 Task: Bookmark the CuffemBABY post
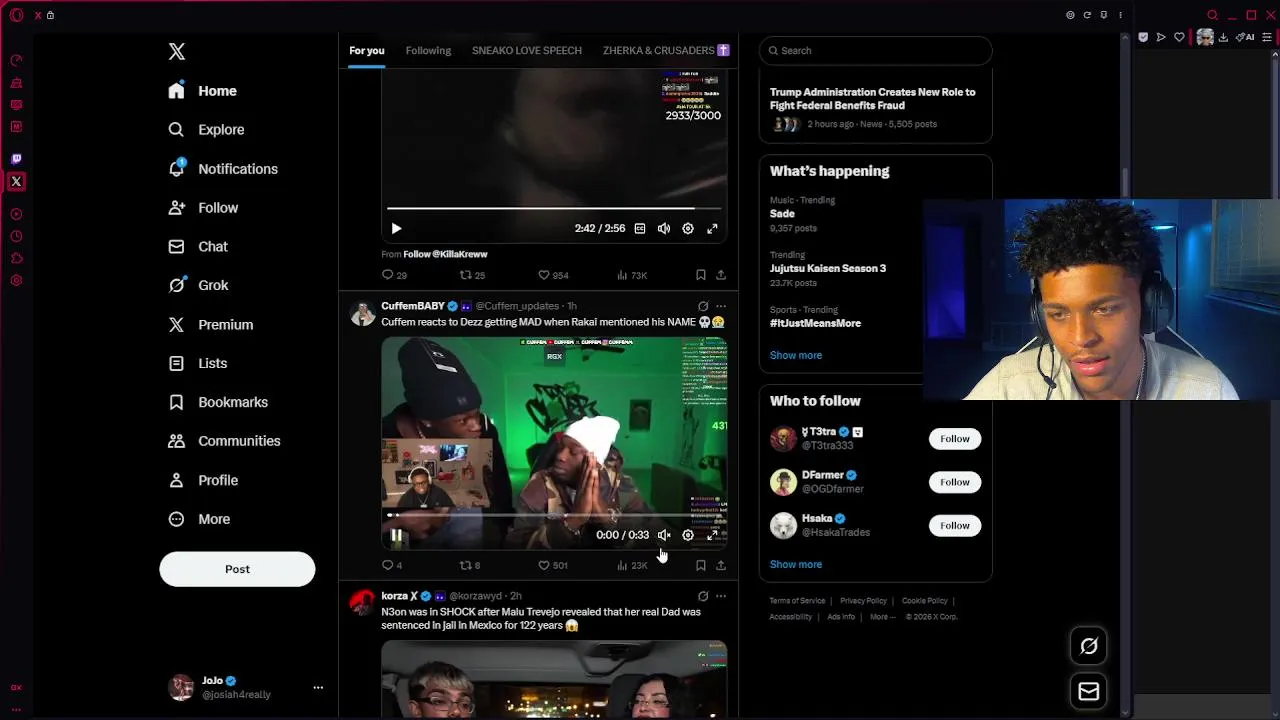pyautogui.click(x=701, y=565)
